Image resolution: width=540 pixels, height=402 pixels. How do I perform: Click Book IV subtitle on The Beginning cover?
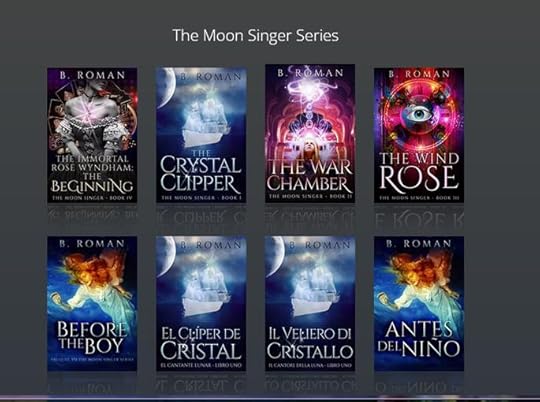click(92, 198)
